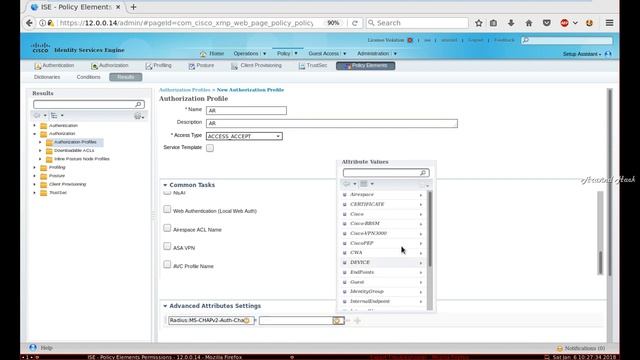Click the Adblock extension icon

pos(564,23)
